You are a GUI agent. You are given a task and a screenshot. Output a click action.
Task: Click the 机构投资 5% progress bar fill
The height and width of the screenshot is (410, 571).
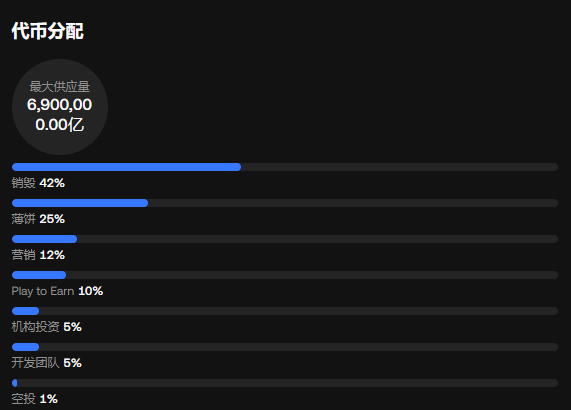(x=25, y=311)
